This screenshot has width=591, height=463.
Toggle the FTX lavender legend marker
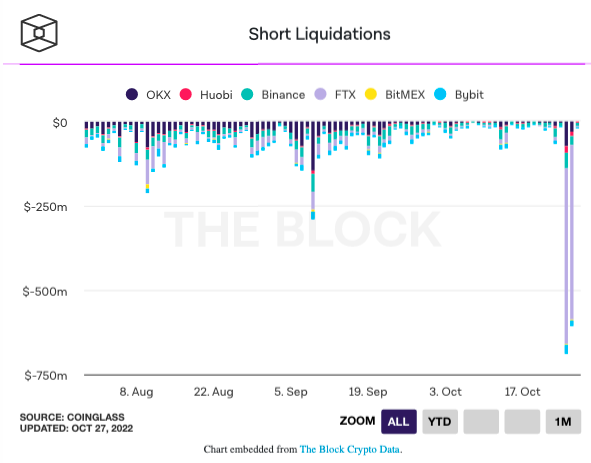click(x=320, y=94)
